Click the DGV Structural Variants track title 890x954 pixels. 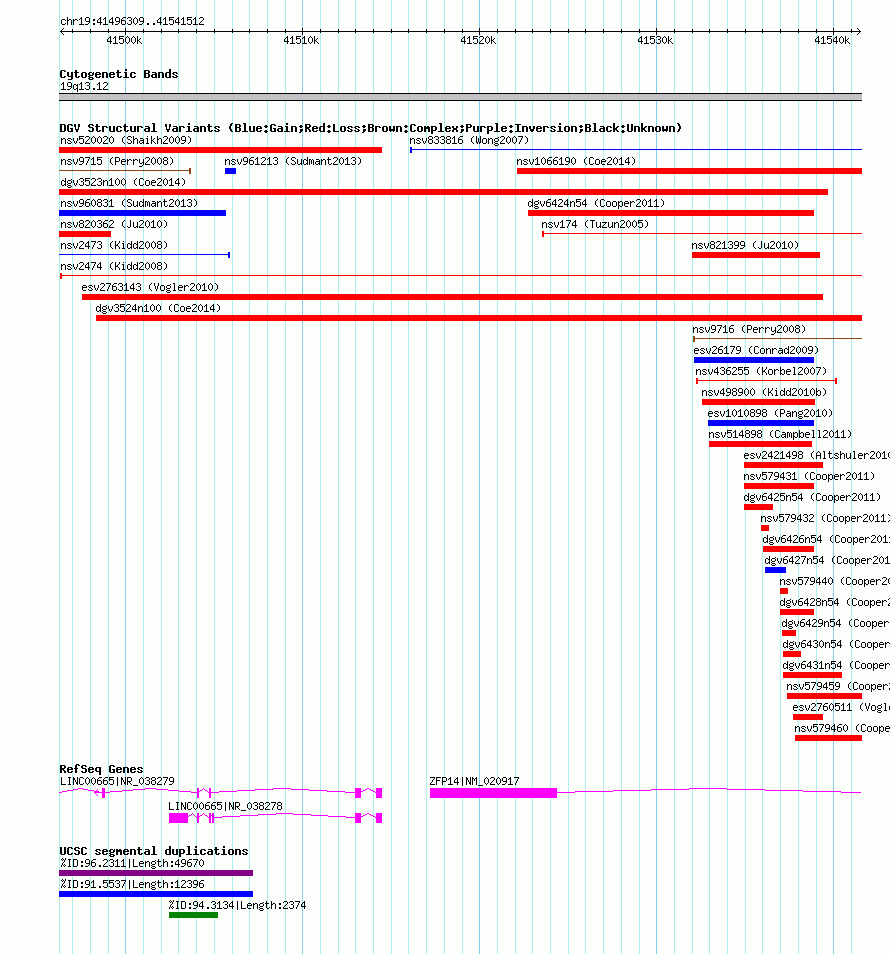pos(370,128)
